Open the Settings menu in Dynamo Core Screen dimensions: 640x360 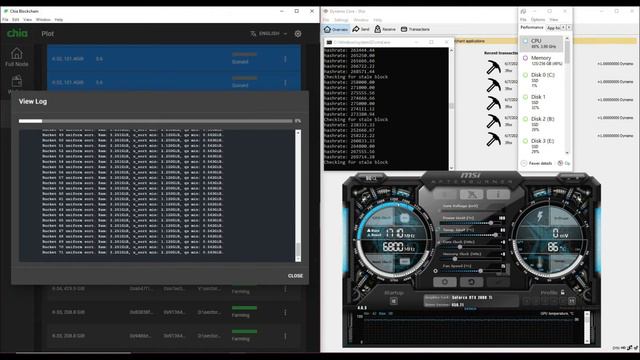click(341, 20)
